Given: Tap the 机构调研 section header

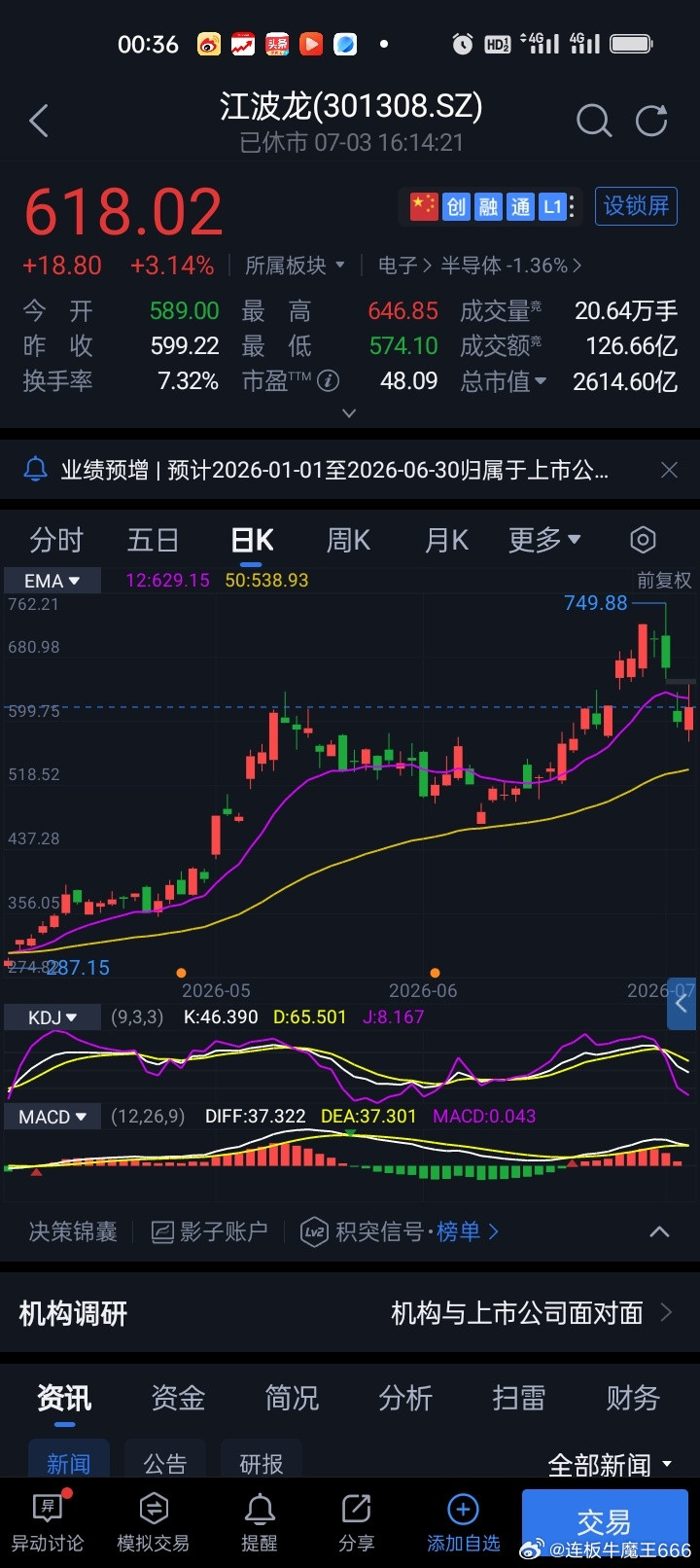Looking at the screenshot, I should click(73, 1314).
